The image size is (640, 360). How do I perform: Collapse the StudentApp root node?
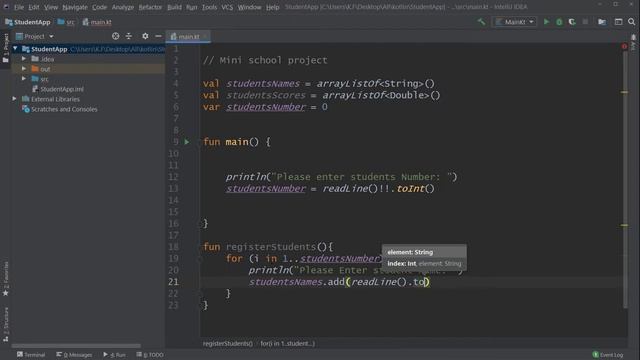click(15, 49)
